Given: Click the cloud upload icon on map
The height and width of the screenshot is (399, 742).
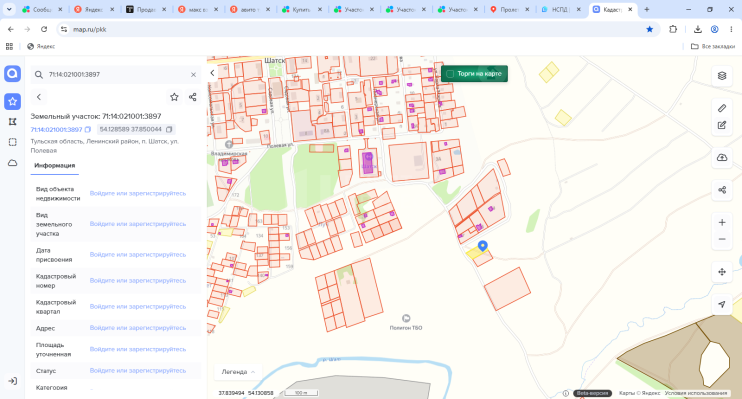Looking at the screenshot, I should coord(722,158).
